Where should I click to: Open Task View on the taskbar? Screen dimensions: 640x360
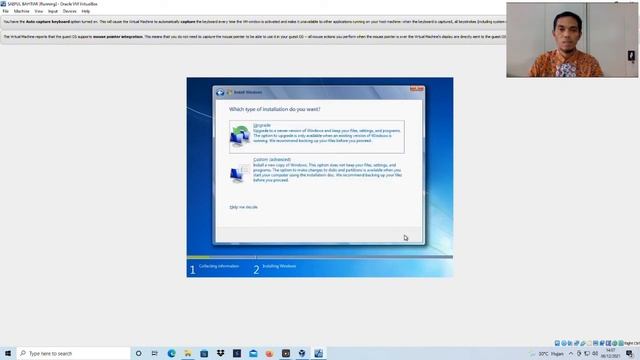[155, 353]
